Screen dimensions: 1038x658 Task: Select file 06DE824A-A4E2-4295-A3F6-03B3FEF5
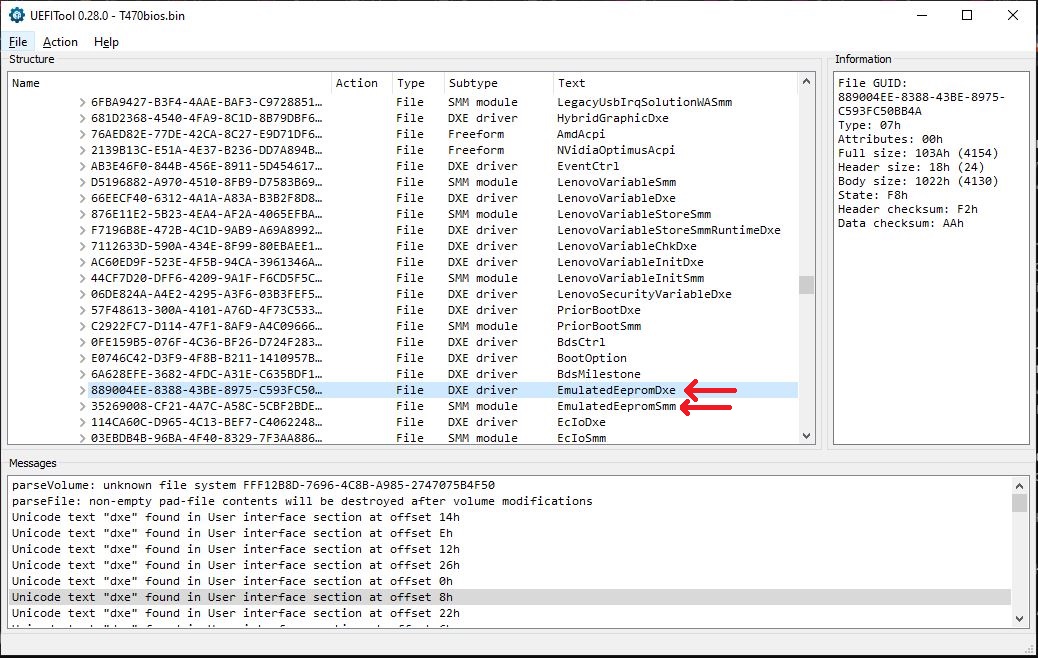[207, 294]
